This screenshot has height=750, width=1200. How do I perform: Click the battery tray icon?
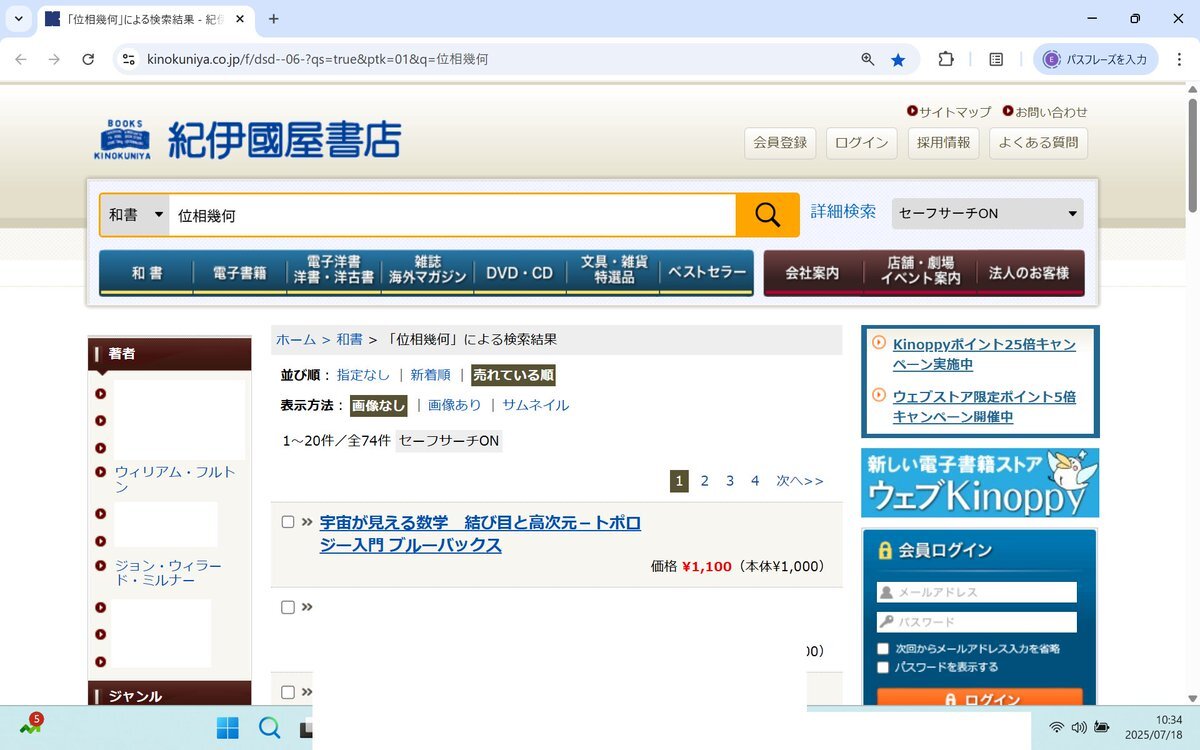(1102, 727)
